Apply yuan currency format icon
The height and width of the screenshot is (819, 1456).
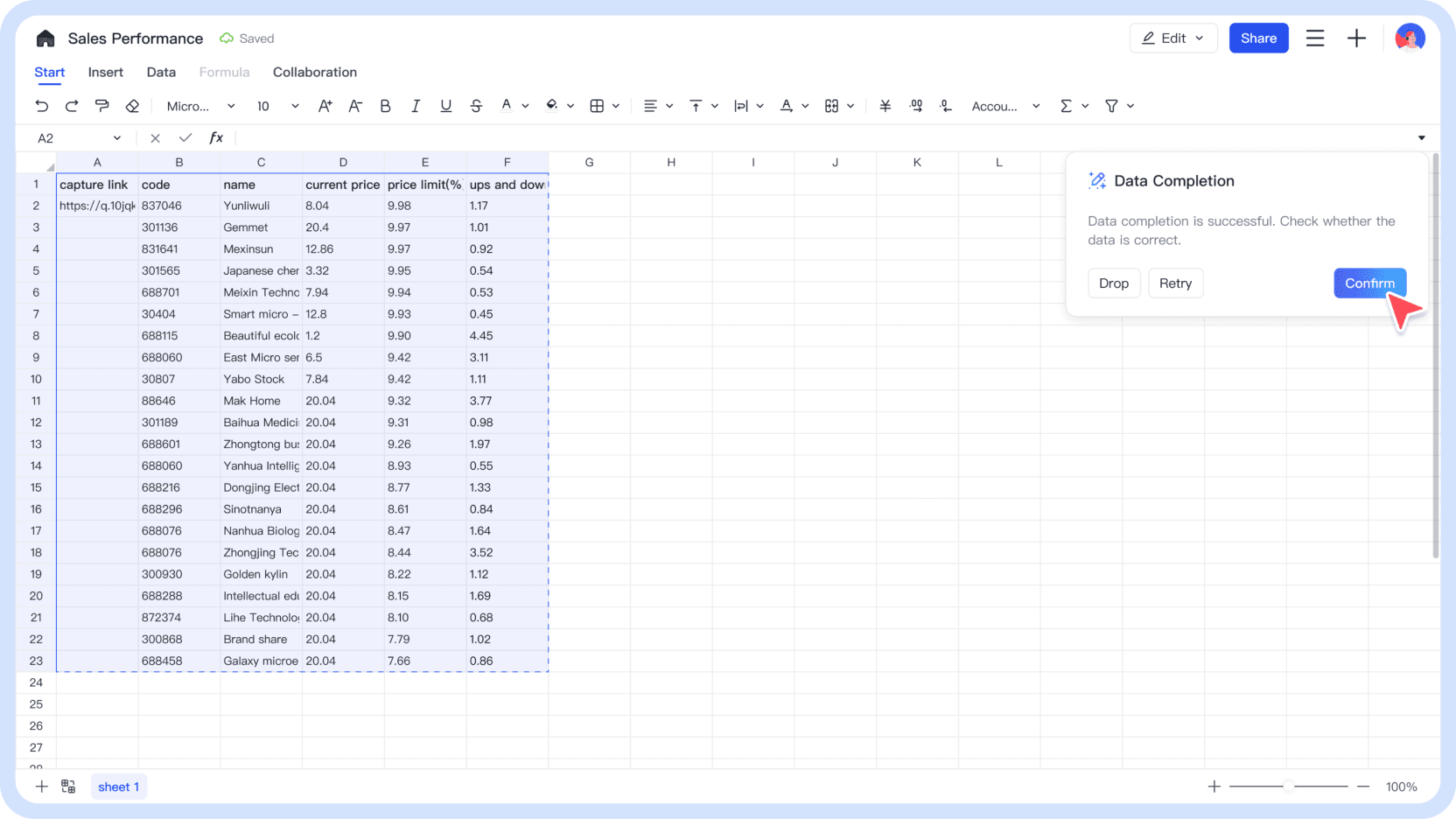885,106
